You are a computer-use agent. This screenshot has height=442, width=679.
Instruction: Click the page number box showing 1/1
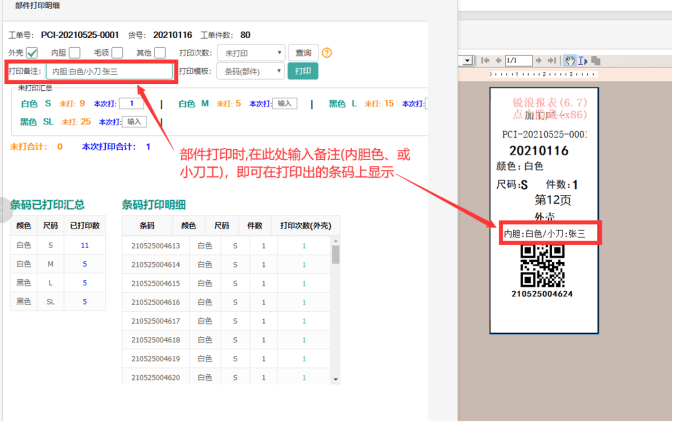tap(518, 60)
